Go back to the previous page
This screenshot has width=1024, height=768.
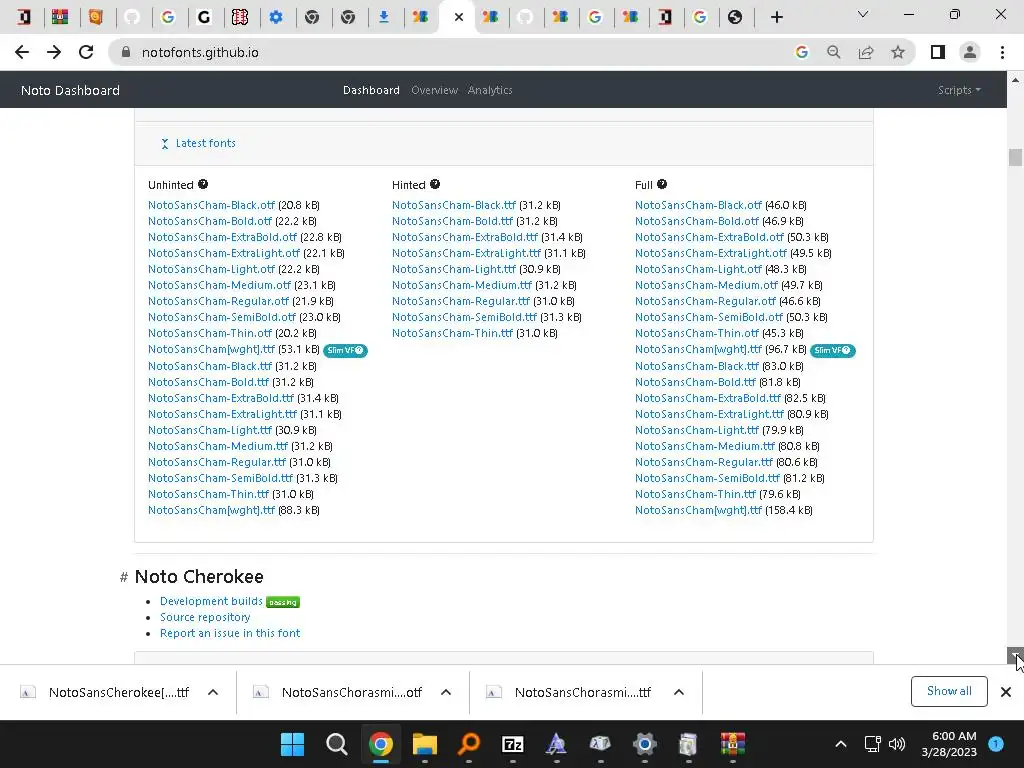tap(22, 52)
